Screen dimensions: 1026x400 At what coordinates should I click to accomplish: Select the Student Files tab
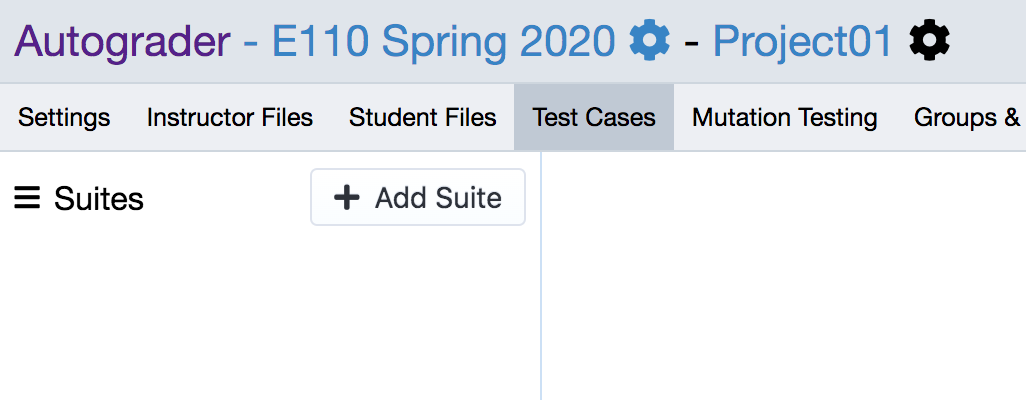tap(422, 118)
